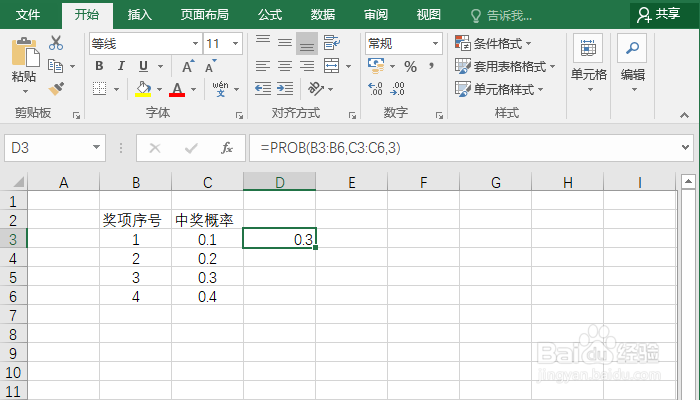The image size is (700, 400).
Task: Click the Paste clipboard icon
Action: click(25, 52)
